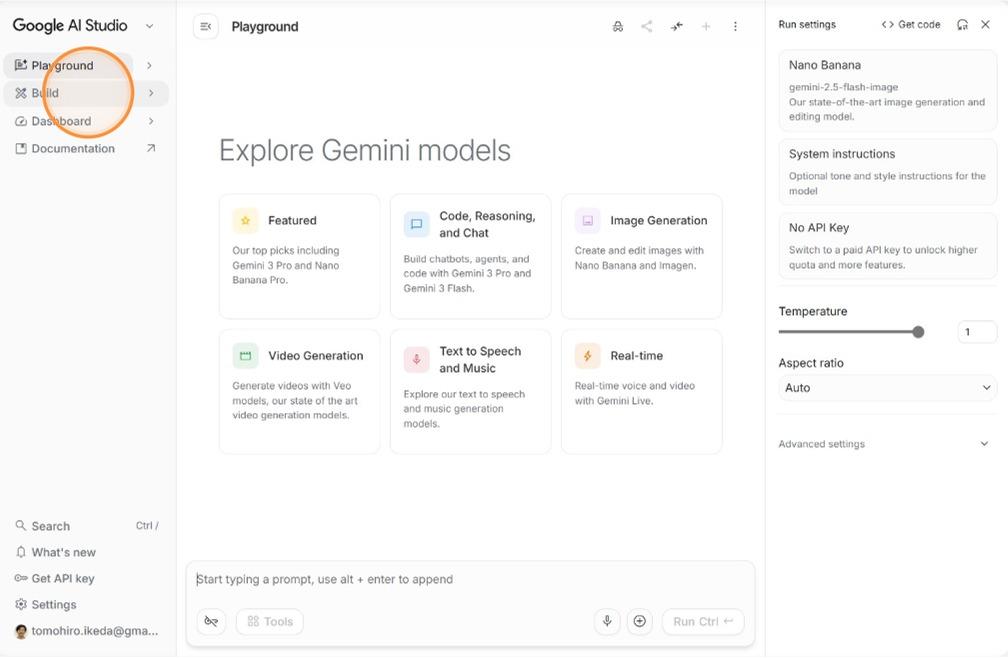Screen dimensions: 1008x658
Task: Close the Run settings panel
Action: 985,25
